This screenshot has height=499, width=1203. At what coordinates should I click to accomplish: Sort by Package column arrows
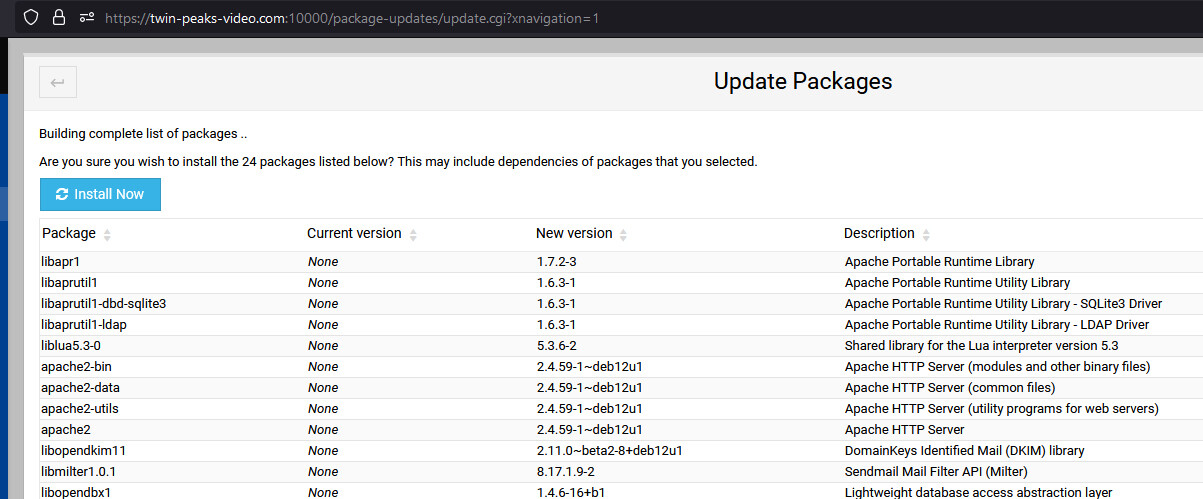click(x=108, y=234)
